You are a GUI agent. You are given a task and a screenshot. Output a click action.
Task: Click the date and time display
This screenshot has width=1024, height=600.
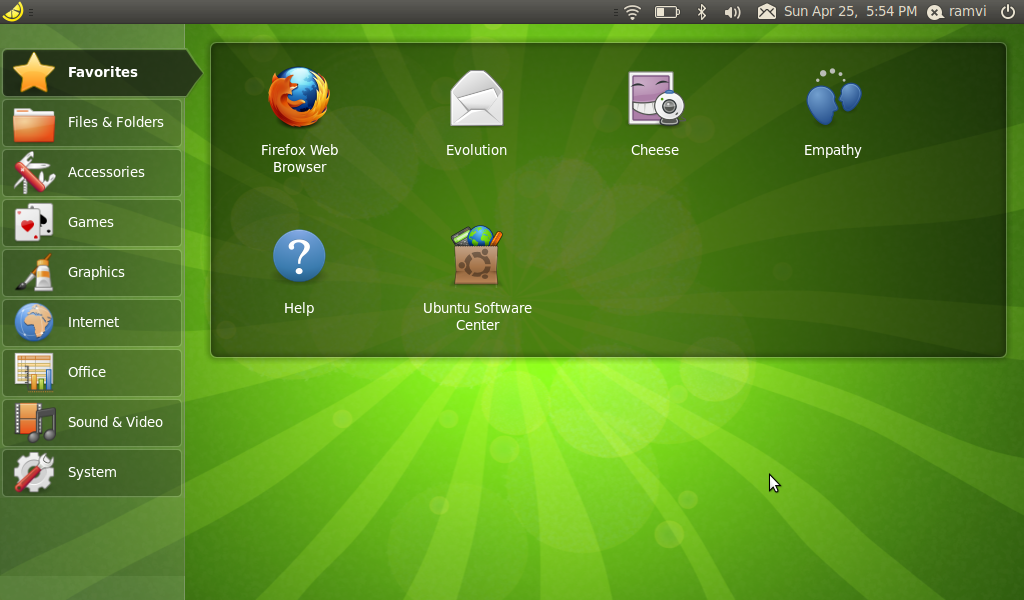850,12
